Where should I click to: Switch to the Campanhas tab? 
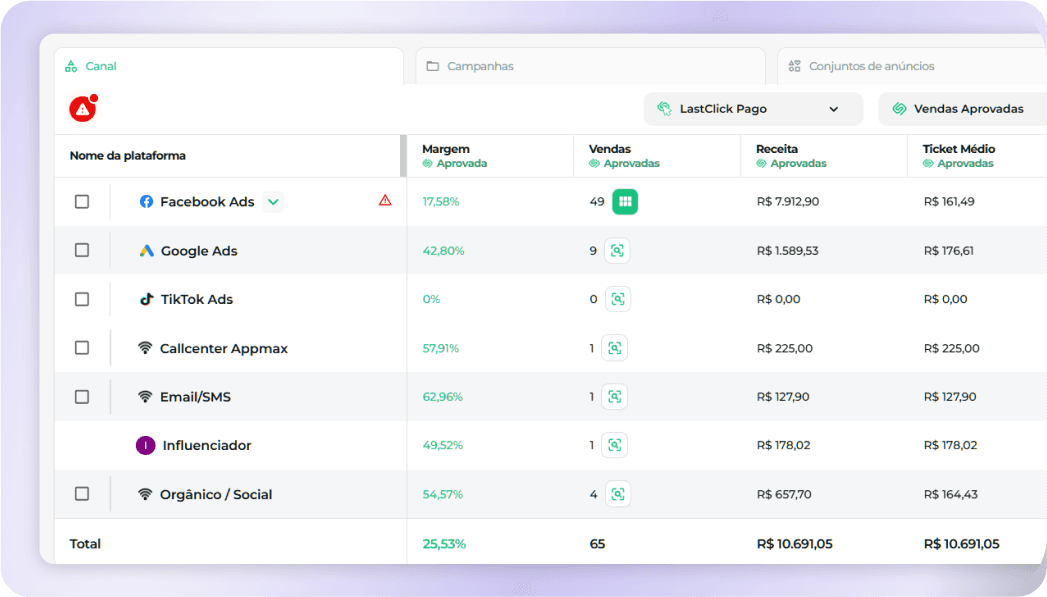[x=480, y=66]
